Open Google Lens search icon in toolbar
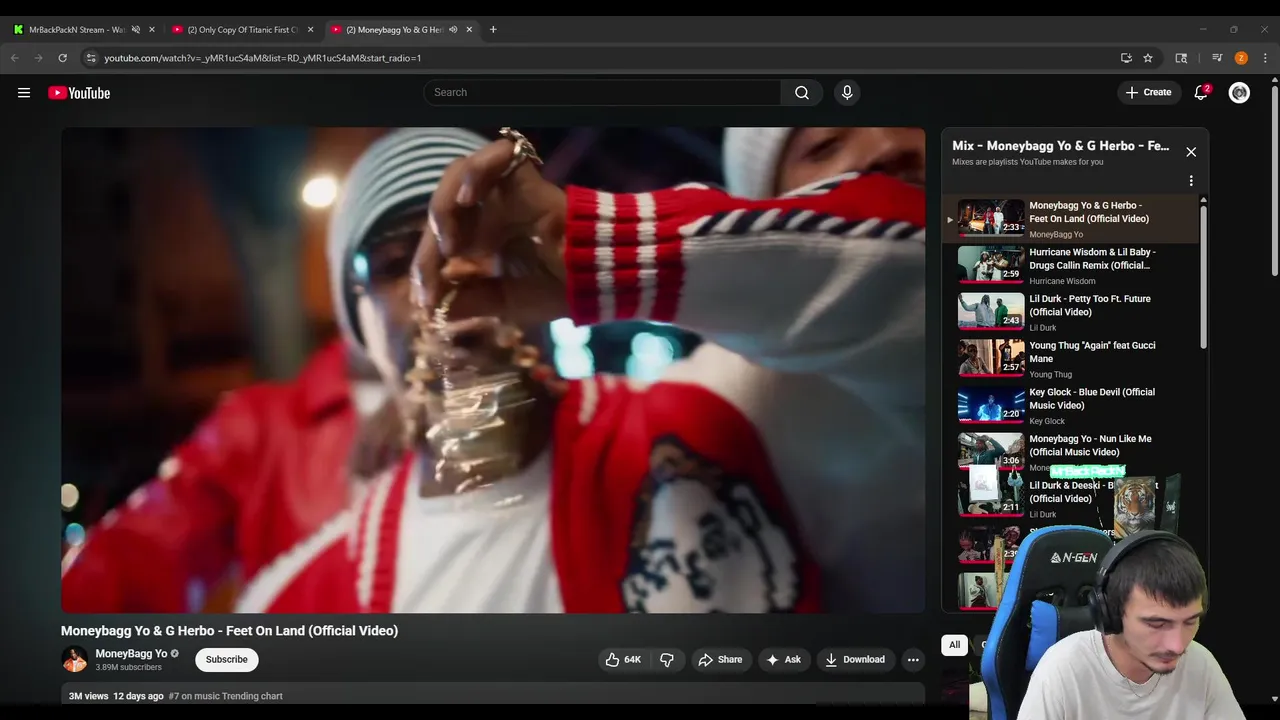 pyautogui.click(x=1181, y=58)
